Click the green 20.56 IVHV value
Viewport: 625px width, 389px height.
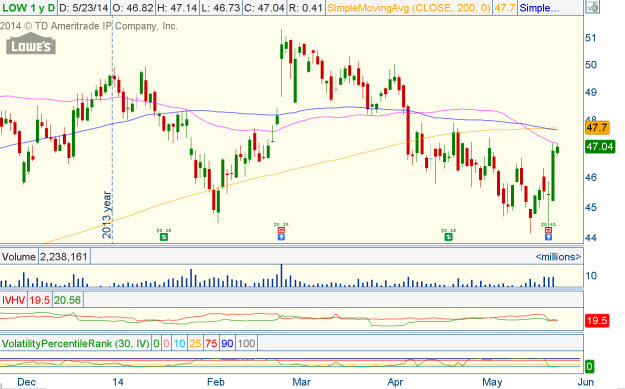pyautogui.click(x=67, y=300)
